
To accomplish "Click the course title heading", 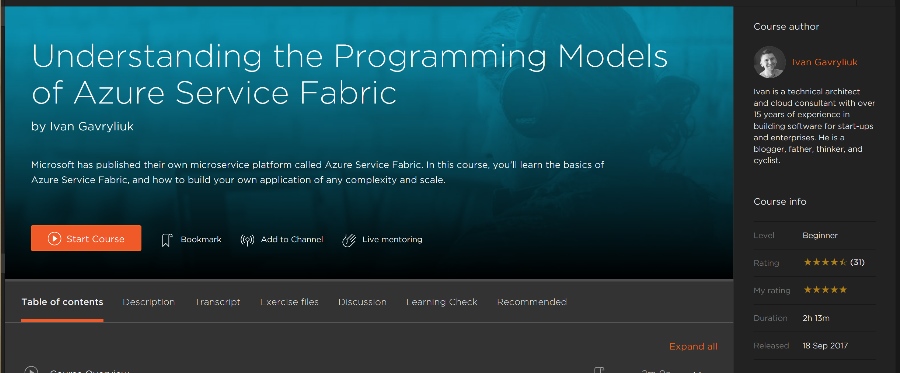I will pyautogui.click(x=350, y=74).
